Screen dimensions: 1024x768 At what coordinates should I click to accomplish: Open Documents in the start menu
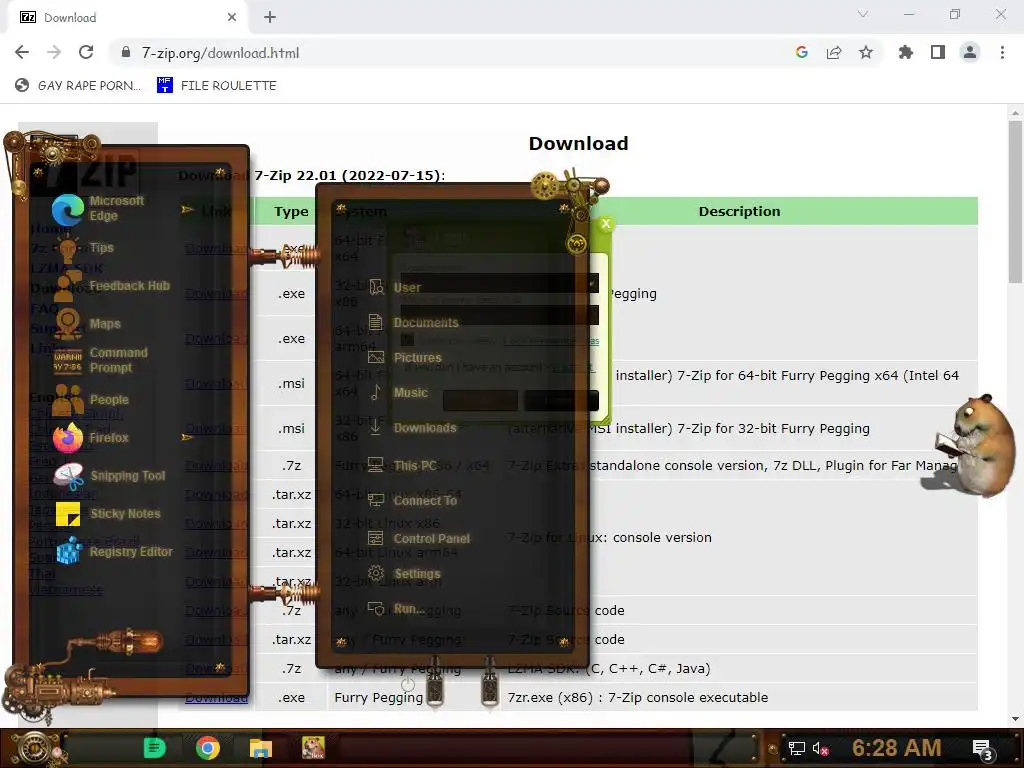coord(413,323)
